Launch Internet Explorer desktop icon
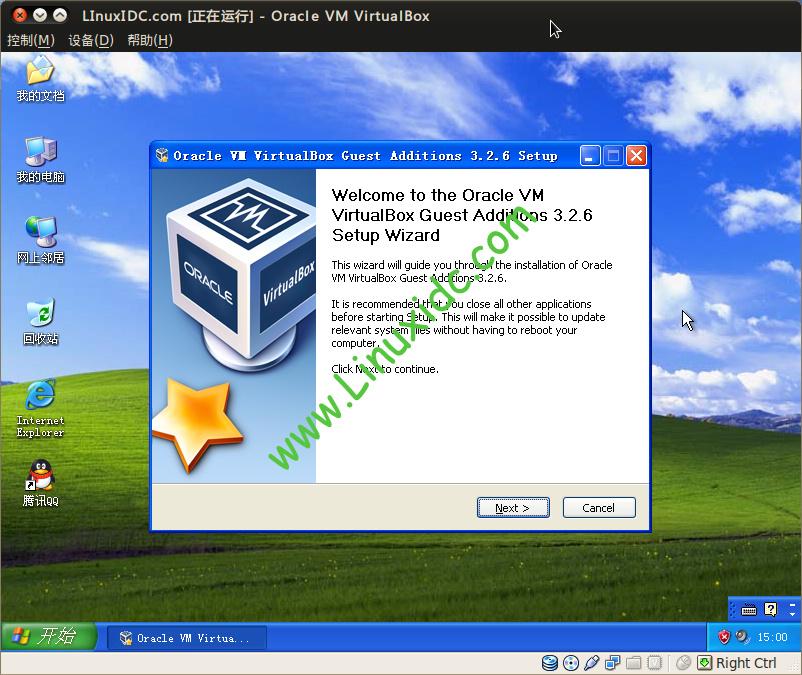Viewport: 802px width, 675px height. [x=40, y=409]
